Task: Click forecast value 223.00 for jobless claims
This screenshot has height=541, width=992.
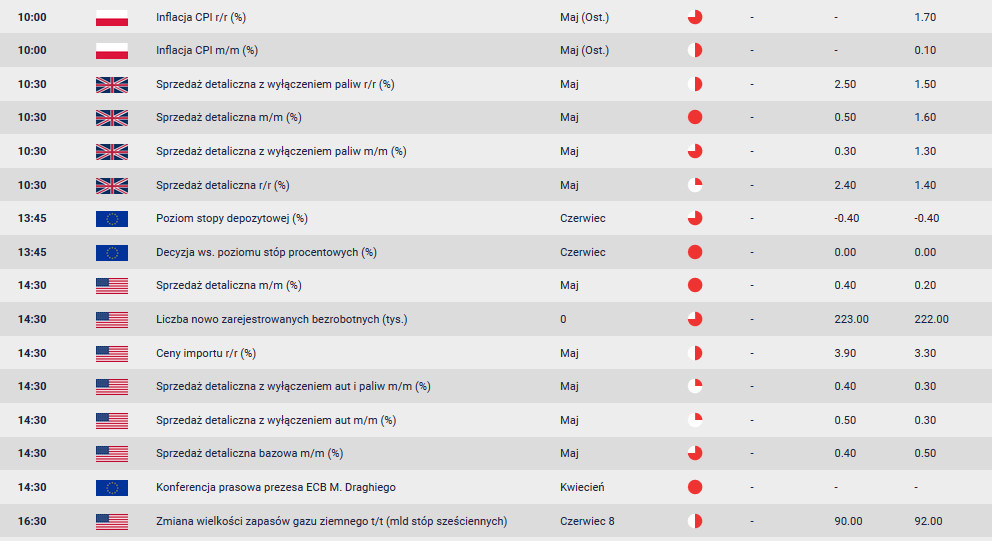Action: click(852, 320)
